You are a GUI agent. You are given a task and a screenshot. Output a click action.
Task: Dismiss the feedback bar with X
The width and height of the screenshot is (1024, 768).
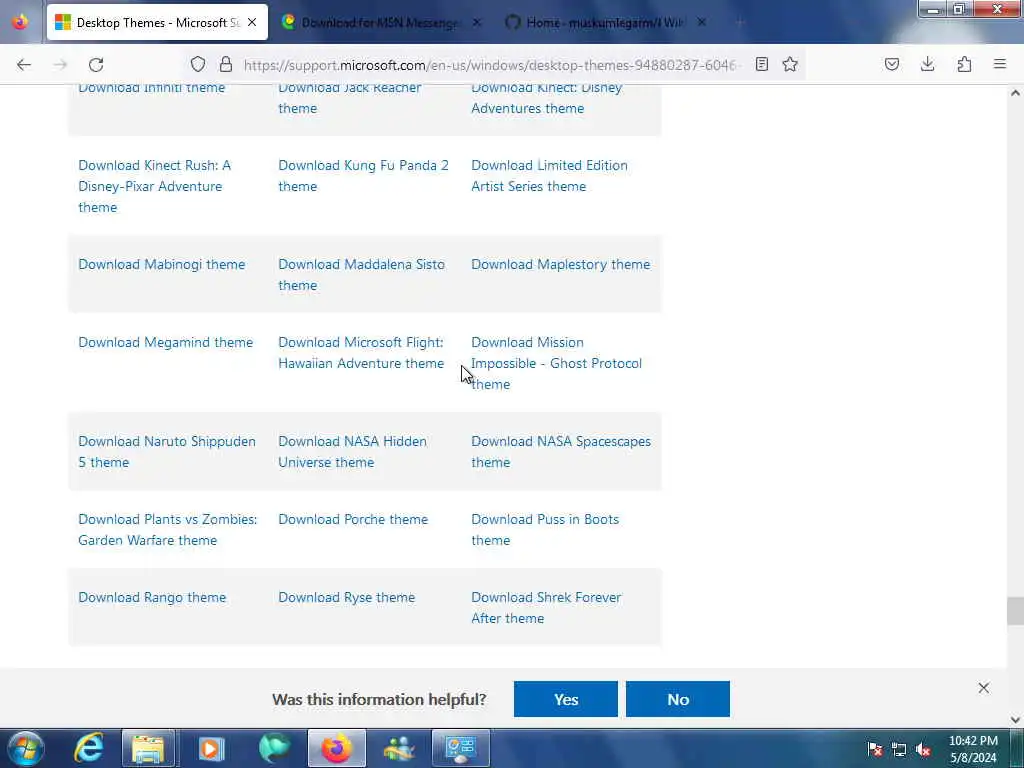pos(984,688)
